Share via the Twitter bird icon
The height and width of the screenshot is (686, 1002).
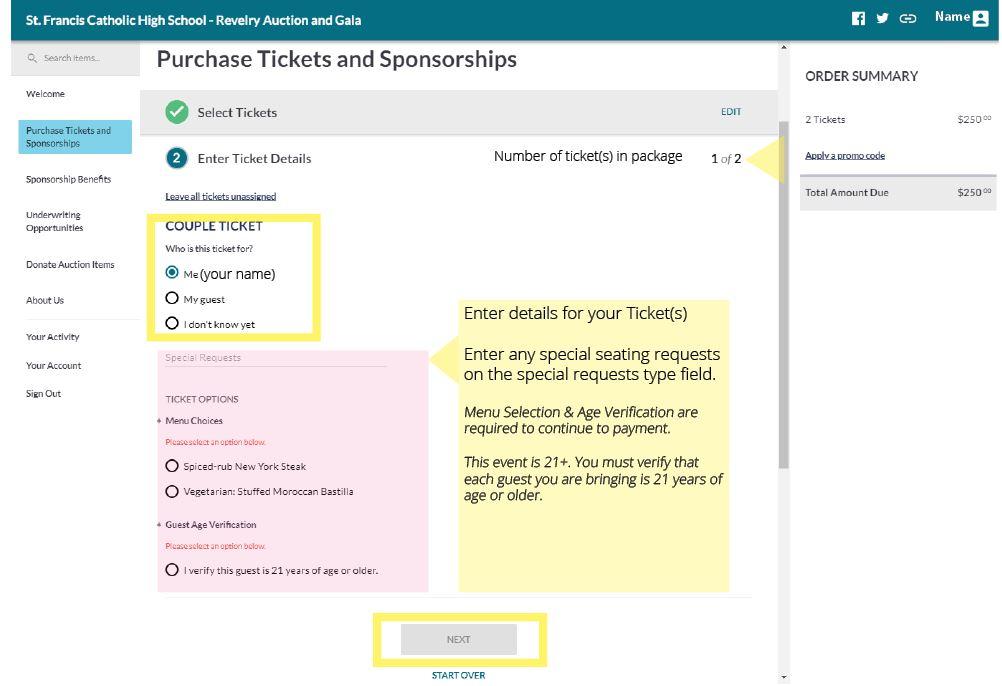click(x=883, y=19)
